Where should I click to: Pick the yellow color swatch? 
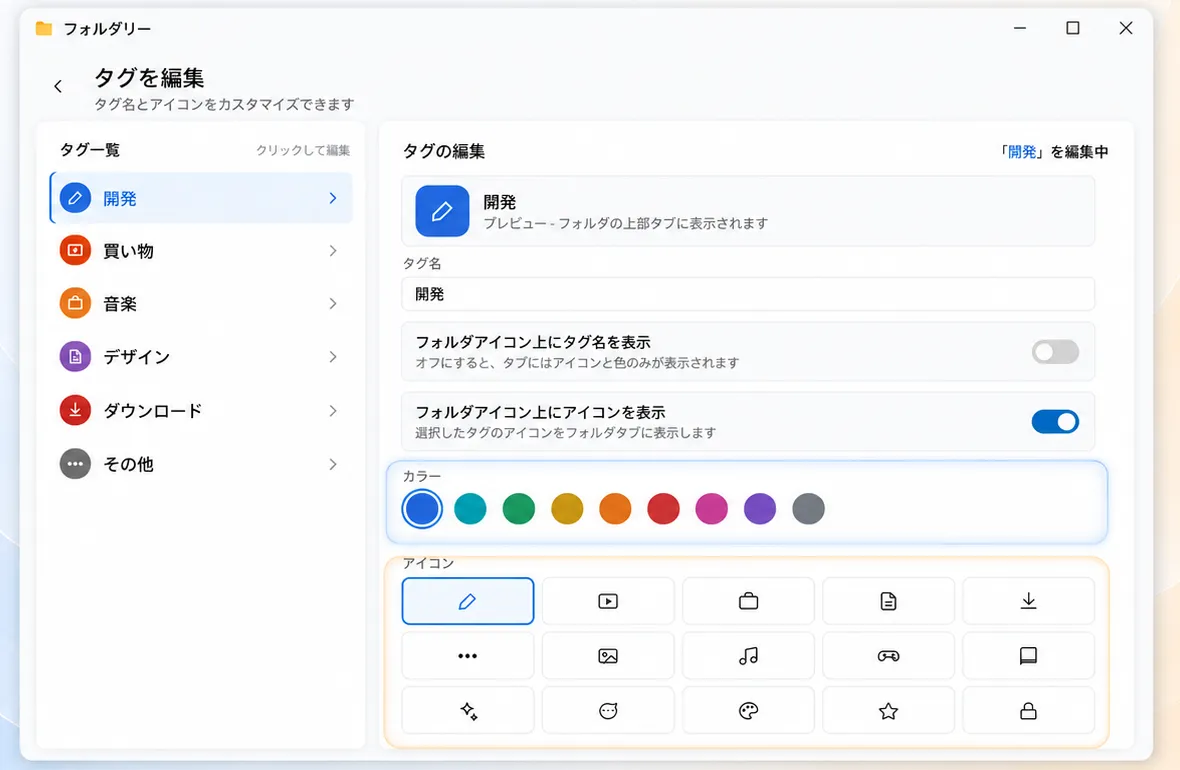[567, 509]
